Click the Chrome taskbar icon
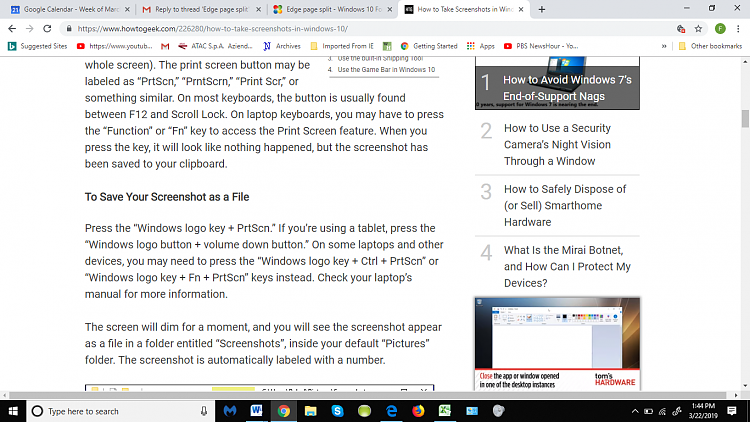Screen dimensions: 750x422 [284, 411]
